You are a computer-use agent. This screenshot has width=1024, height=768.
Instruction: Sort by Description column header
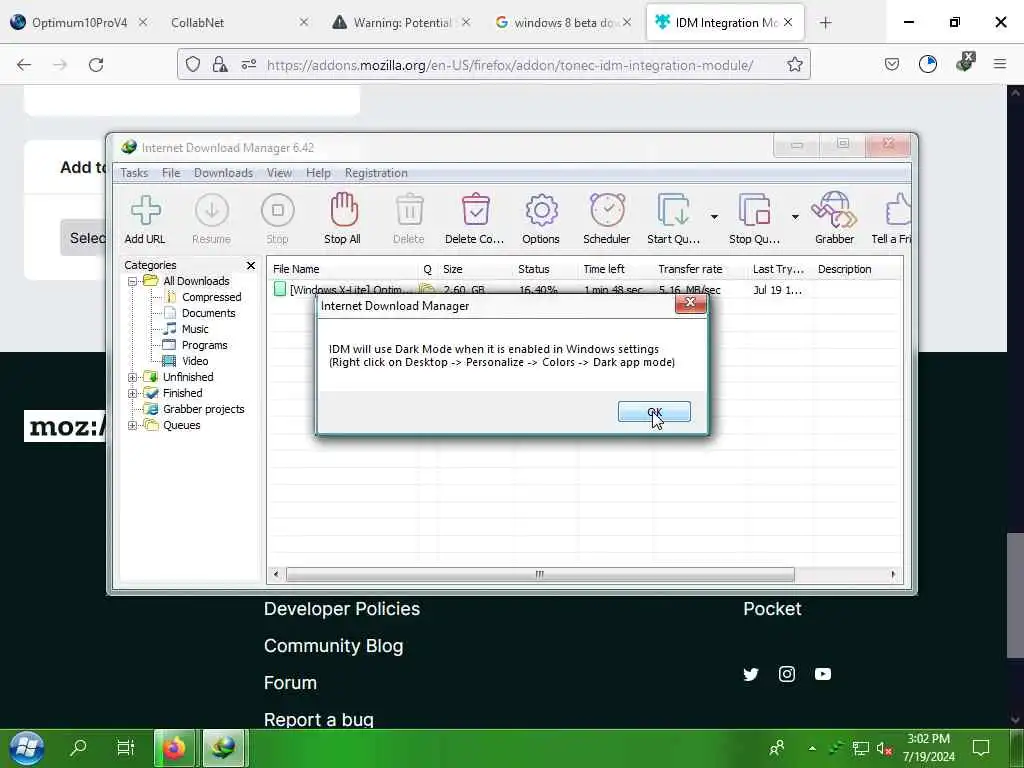click(x=857, y=269)
